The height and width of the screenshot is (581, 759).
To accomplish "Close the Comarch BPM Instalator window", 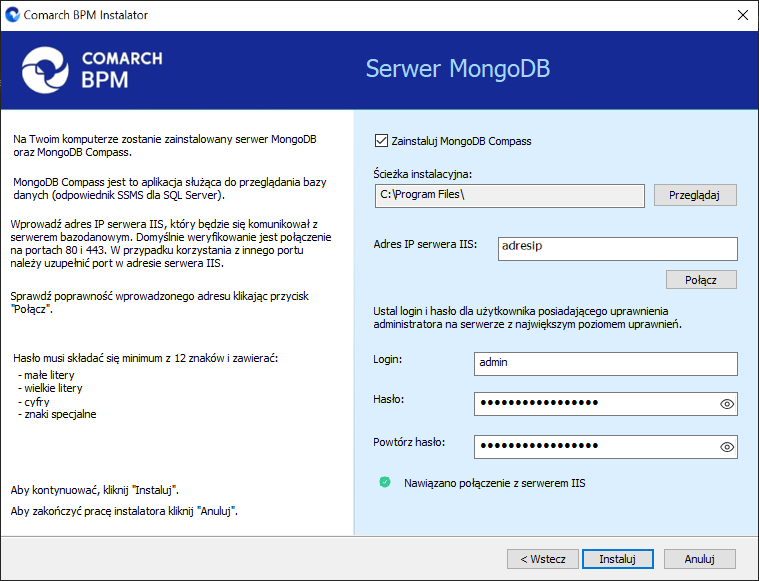I will coord(743,15).
